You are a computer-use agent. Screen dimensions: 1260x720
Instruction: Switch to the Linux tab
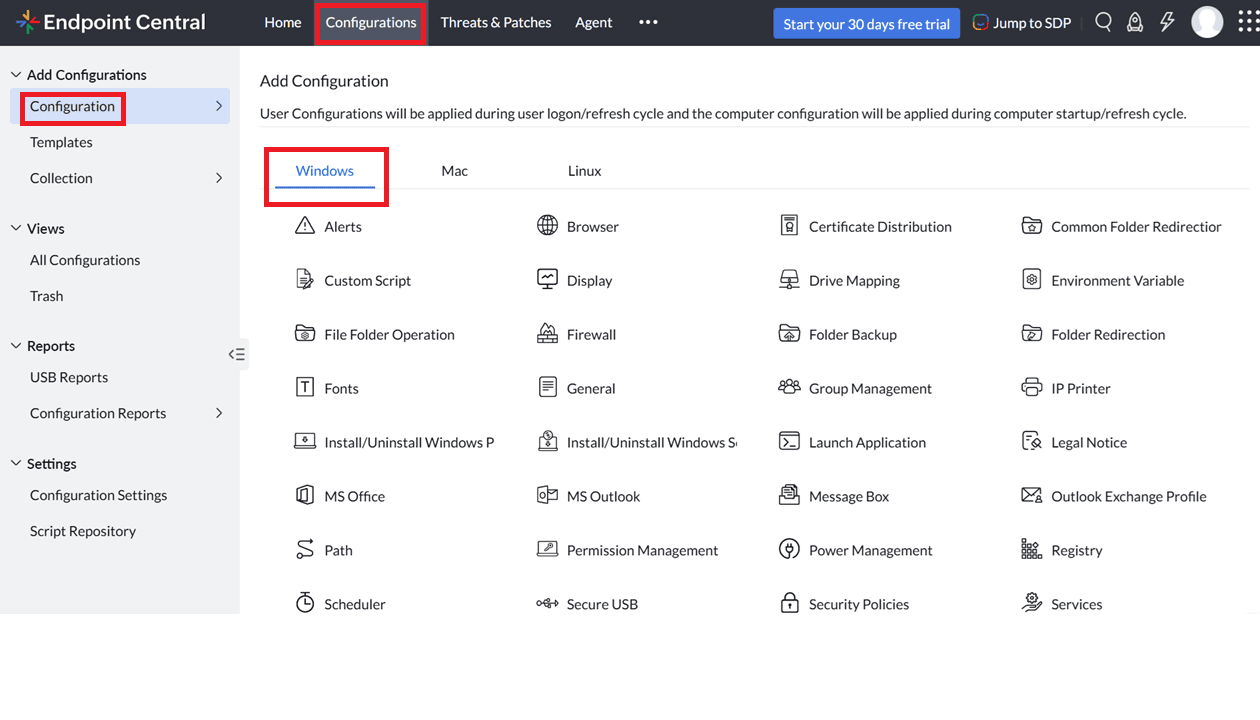pos(585,171)
